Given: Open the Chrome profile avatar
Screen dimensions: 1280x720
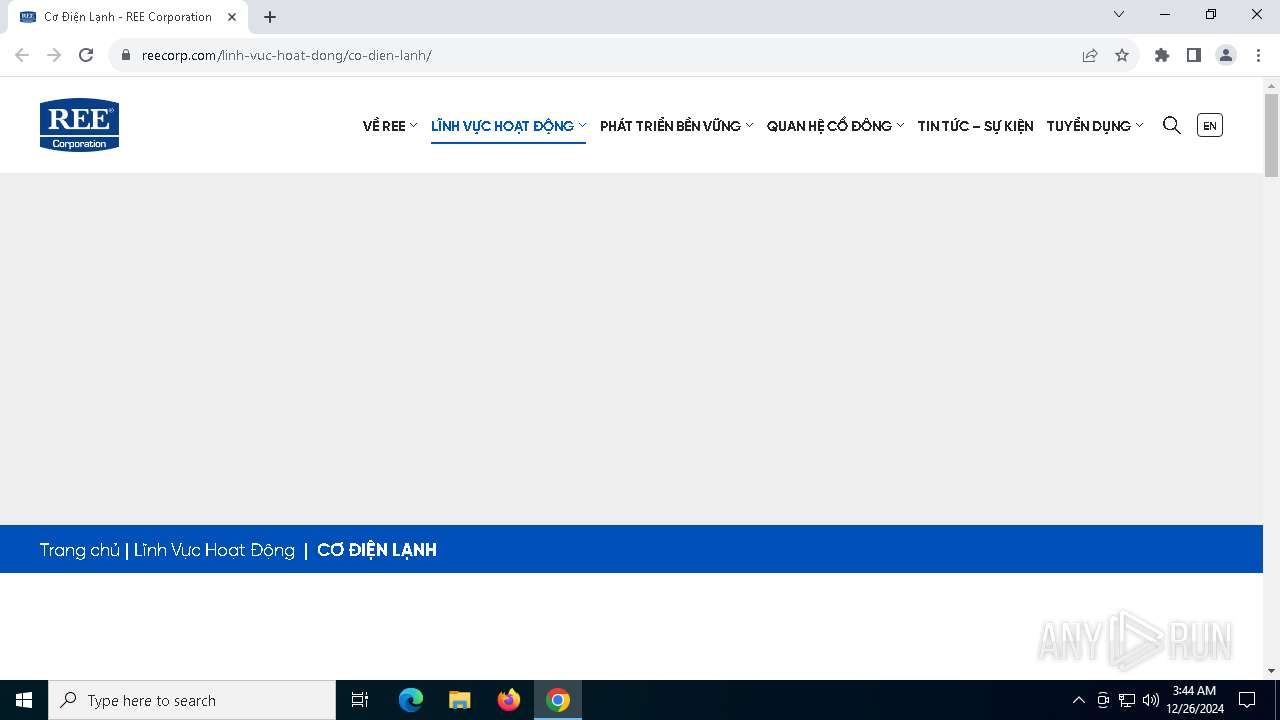Looking at the screenshot, I should (1226, 55).
